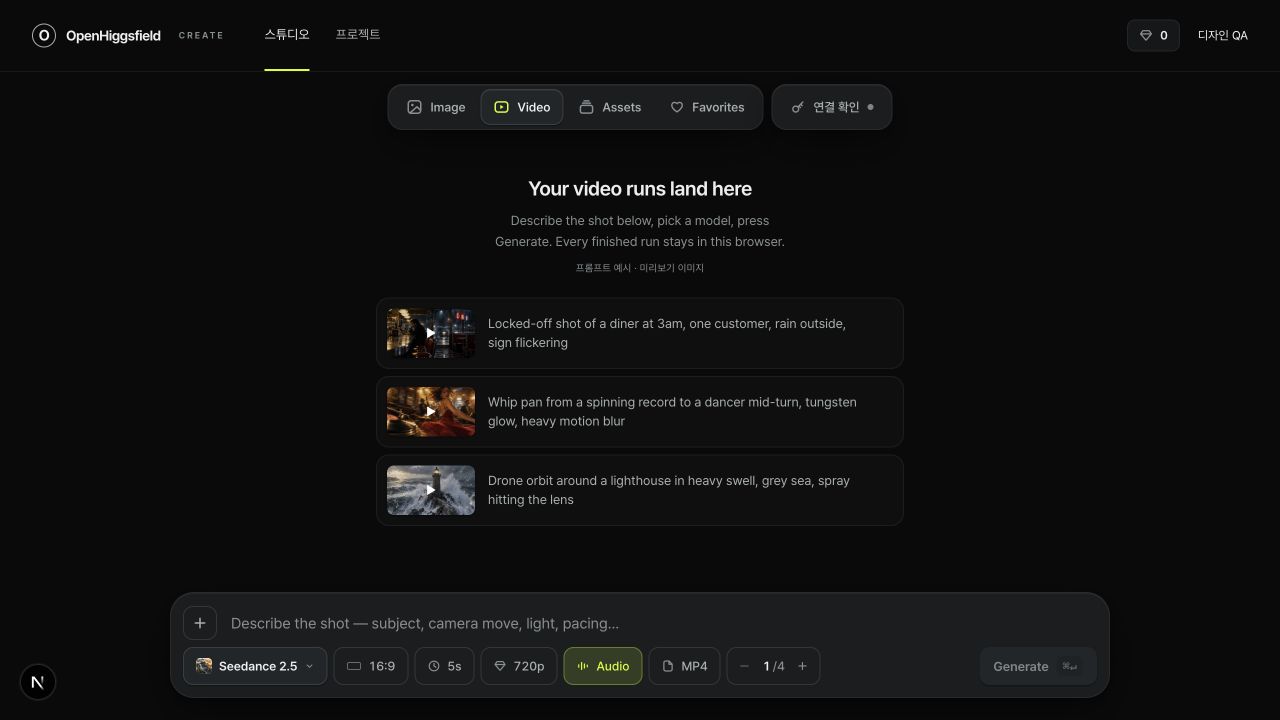1280x720 pixels.
Task: Open the credits gem counter
Action: (x=1153, y=35)
